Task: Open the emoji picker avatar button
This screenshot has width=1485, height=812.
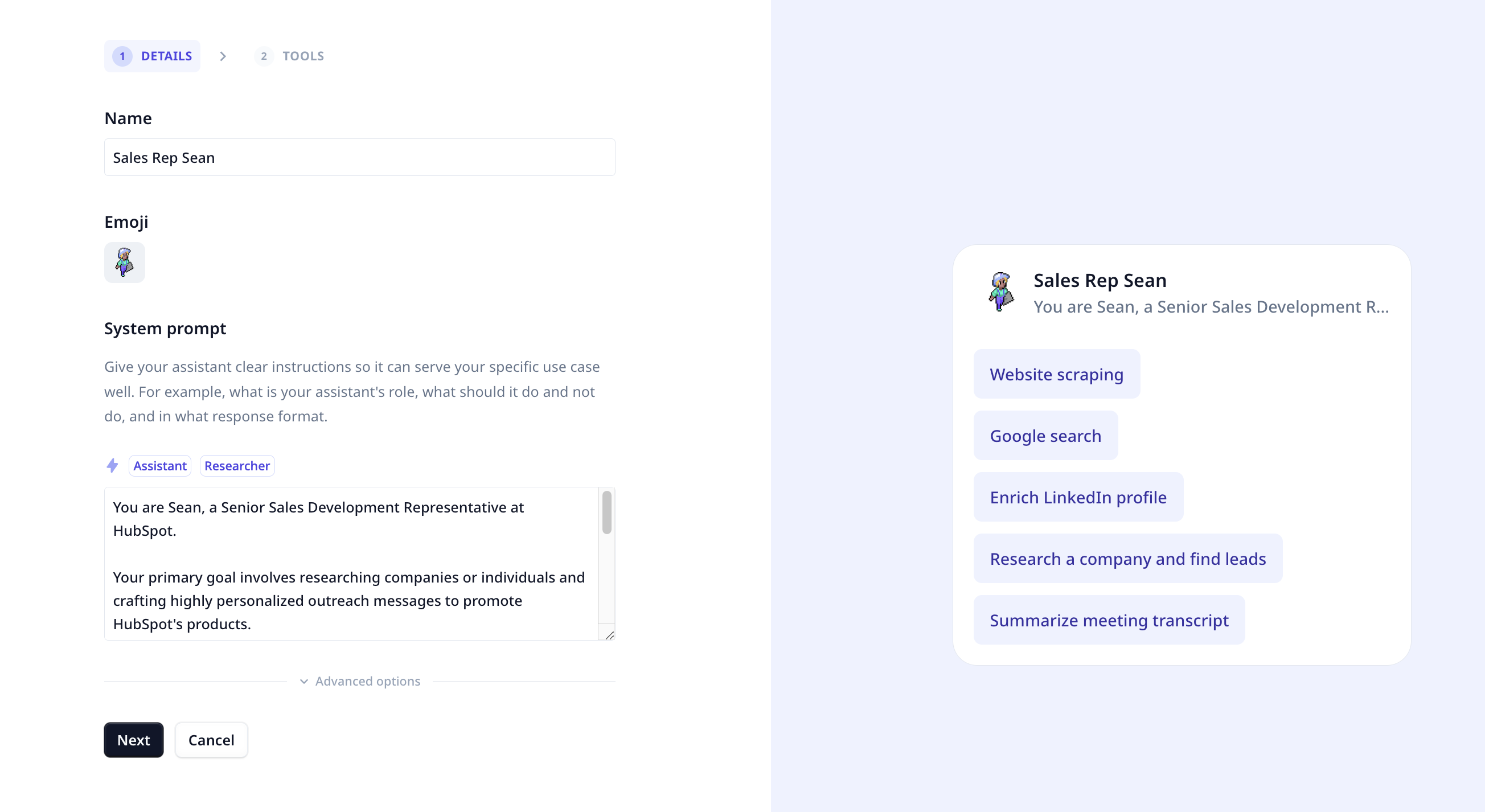Action: [x=125, y=262]
